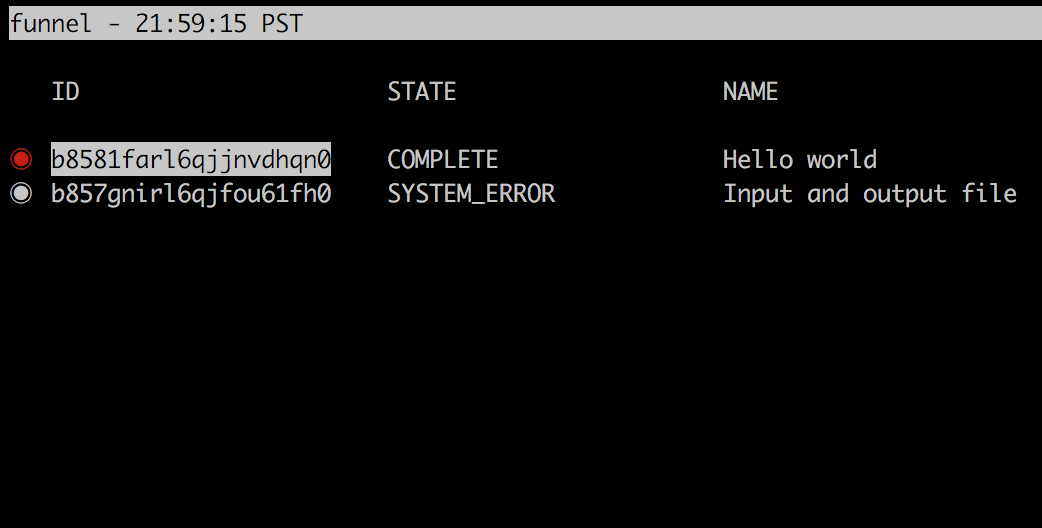The image size is (1042, 528).
Task: Click the gray header bar empty area
Action: (x=671, y=23)
